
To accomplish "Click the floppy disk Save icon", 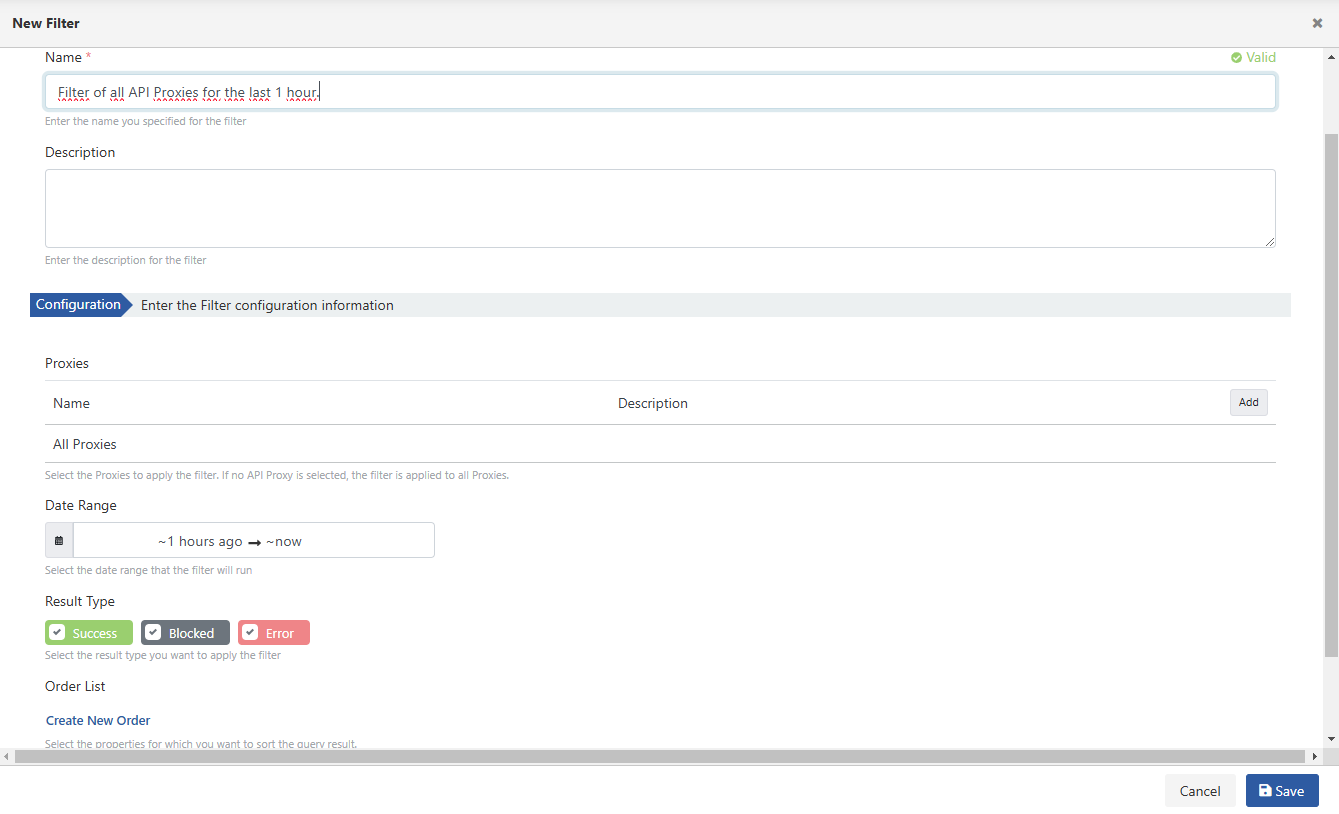I will click(1265, 791).
